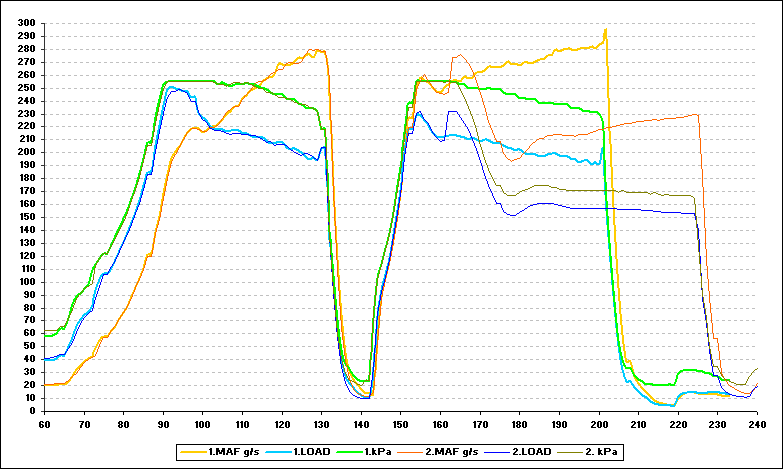The width and height of the screenshot is (783, 469).
Task: Click the 250 label on the y-axis
Action: (x=26, y=88)
